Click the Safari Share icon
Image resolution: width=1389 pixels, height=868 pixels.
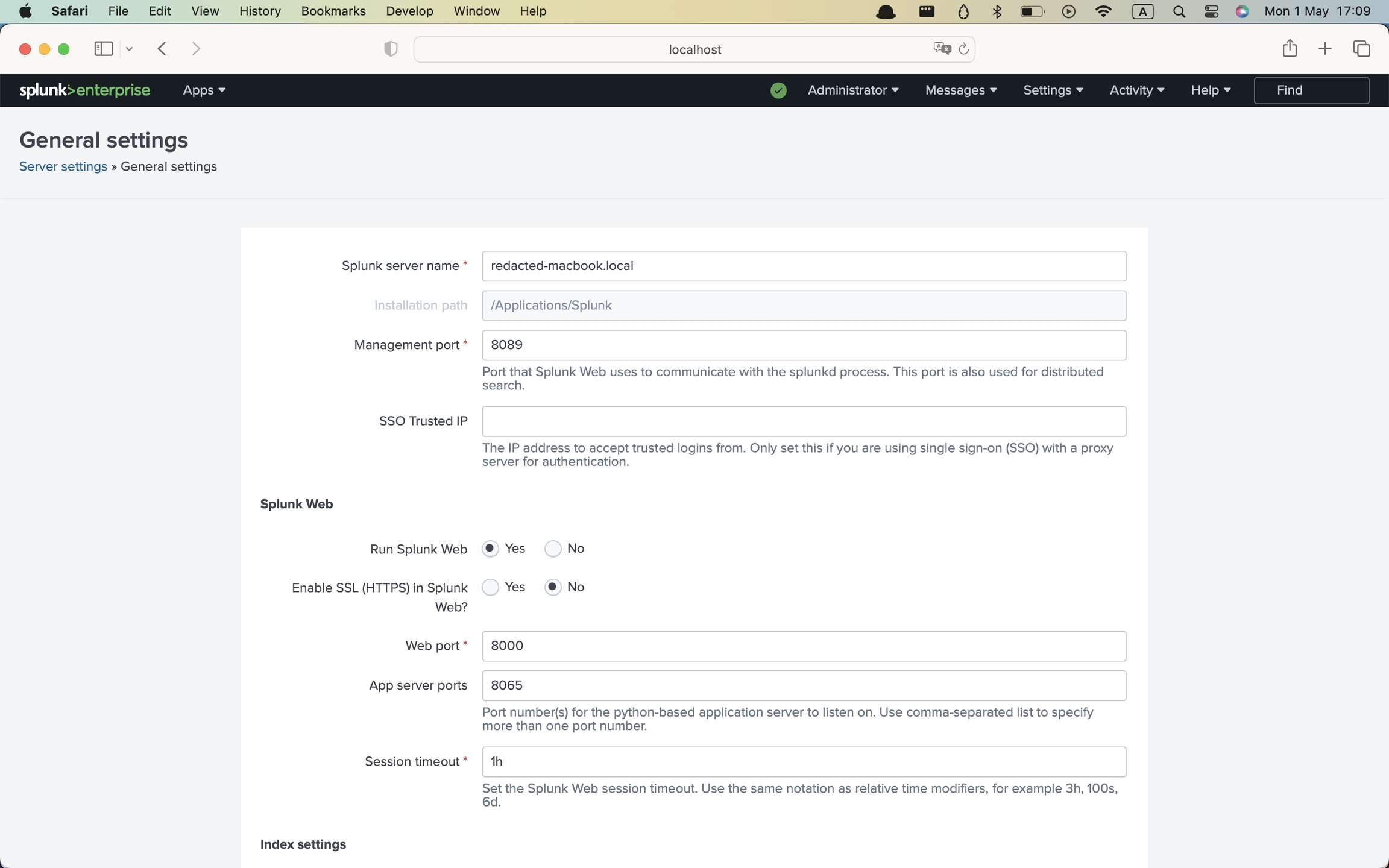coord(1290,49)
